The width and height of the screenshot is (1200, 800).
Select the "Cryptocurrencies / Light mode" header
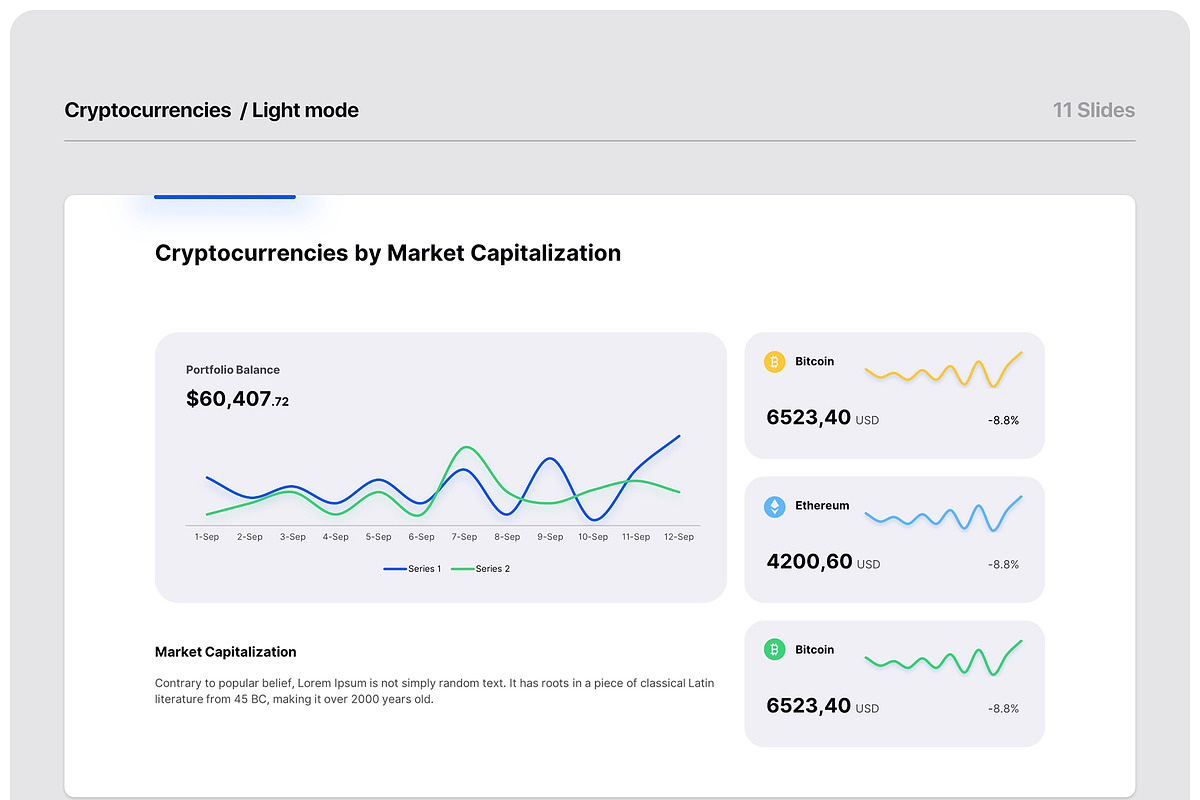[x=211, y=110]
